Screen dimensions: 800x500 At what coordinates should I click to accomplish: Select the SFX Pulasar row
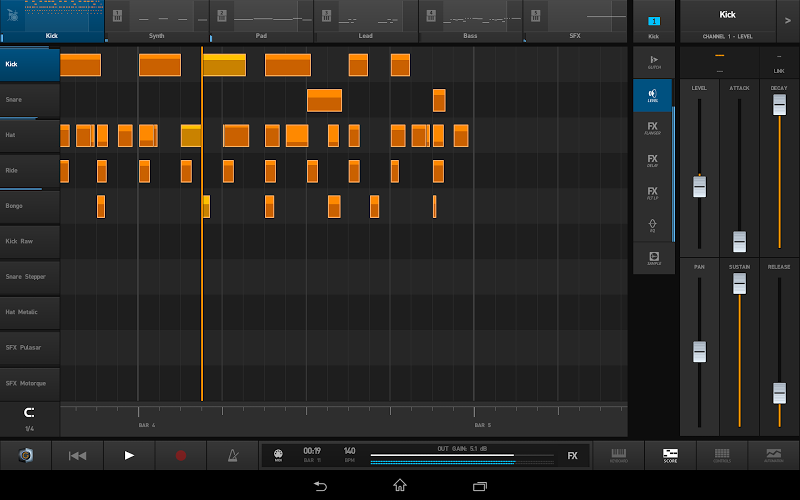(x=30, y=347)
